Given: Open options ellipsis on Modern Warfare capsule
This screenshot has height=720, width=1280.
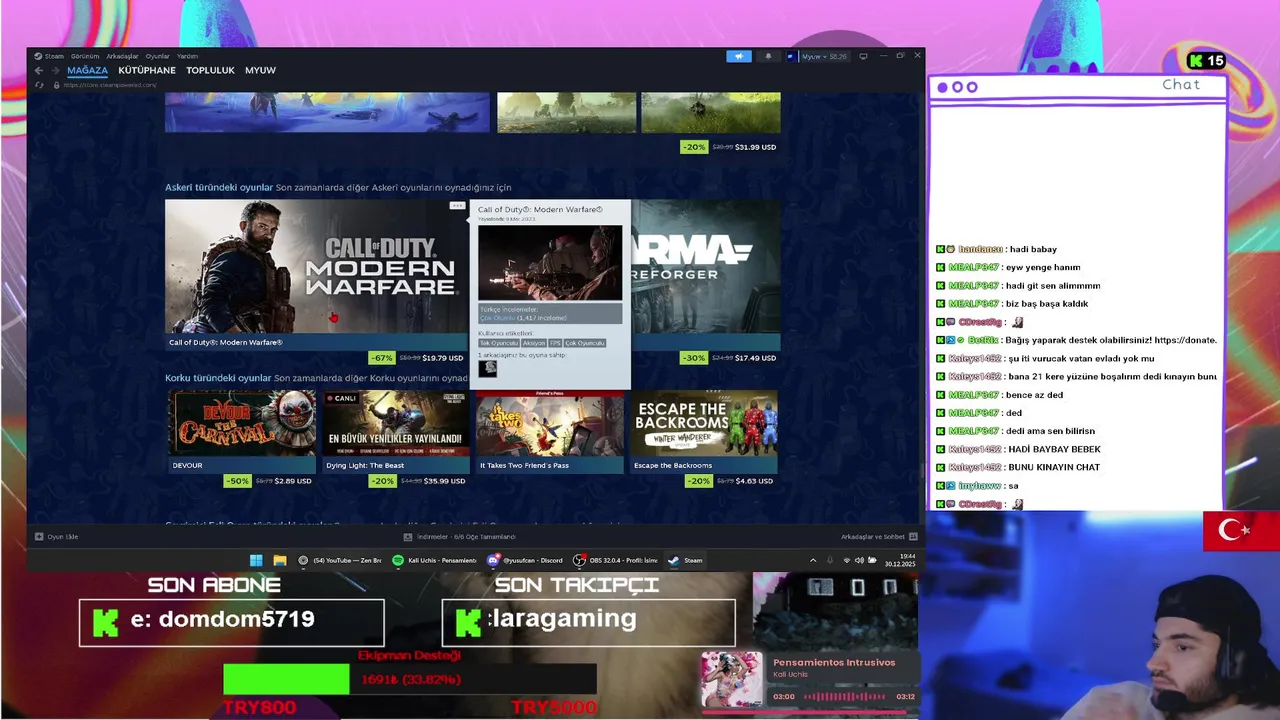Looking at the screenshot, I should [457, 206].
